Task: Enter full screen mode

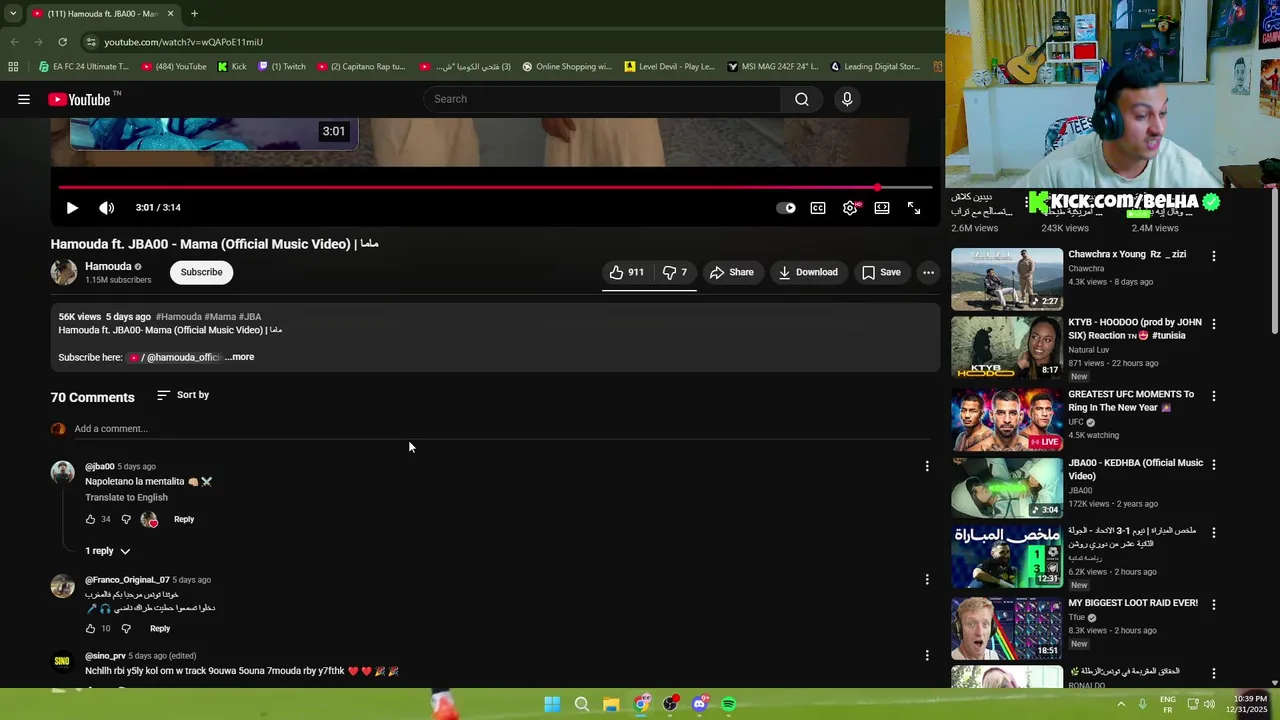Action: [914, 208]
